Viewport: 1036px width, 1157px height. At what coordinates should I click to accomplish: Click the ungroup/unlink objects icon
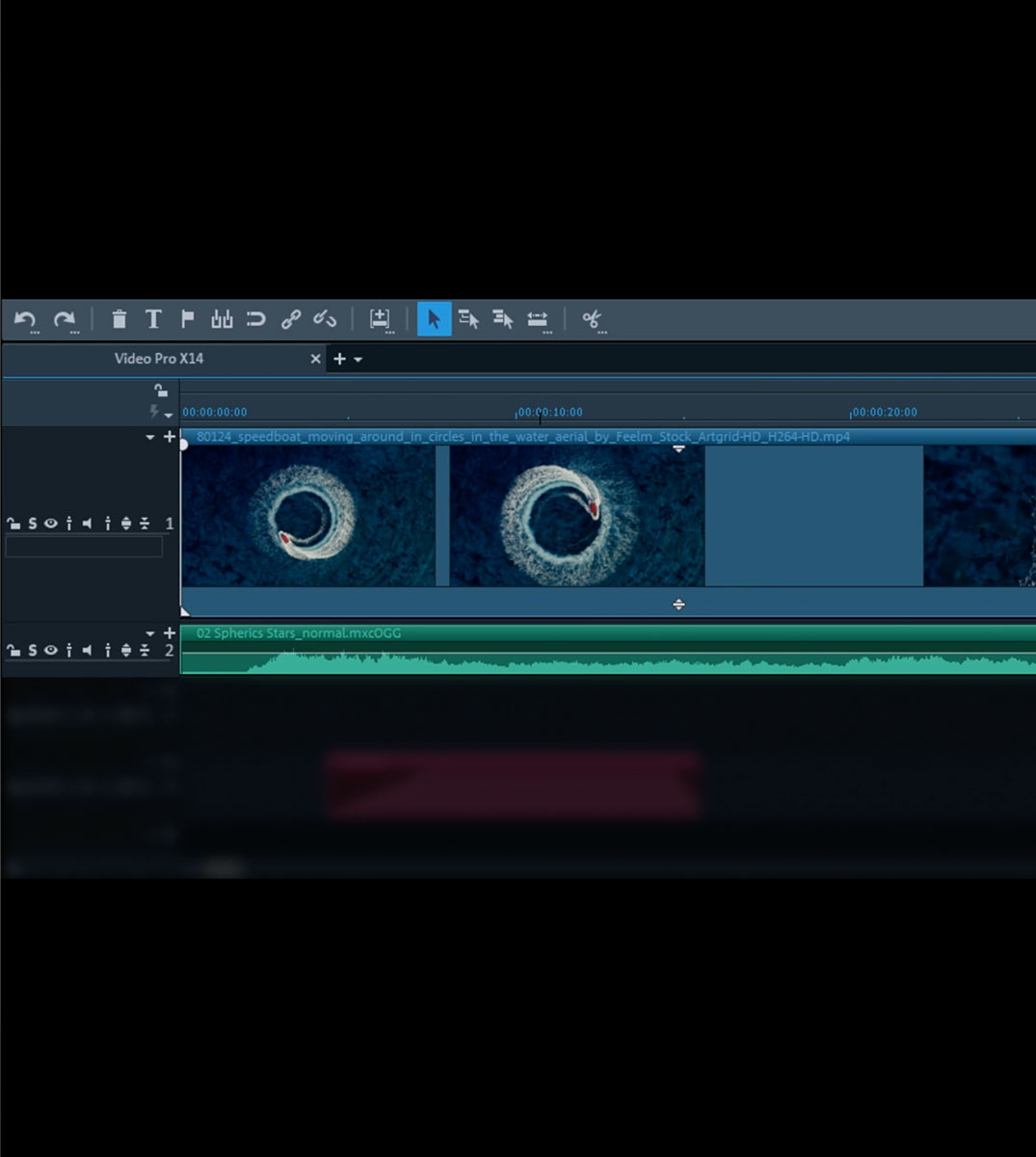click(x=325, y=318)
